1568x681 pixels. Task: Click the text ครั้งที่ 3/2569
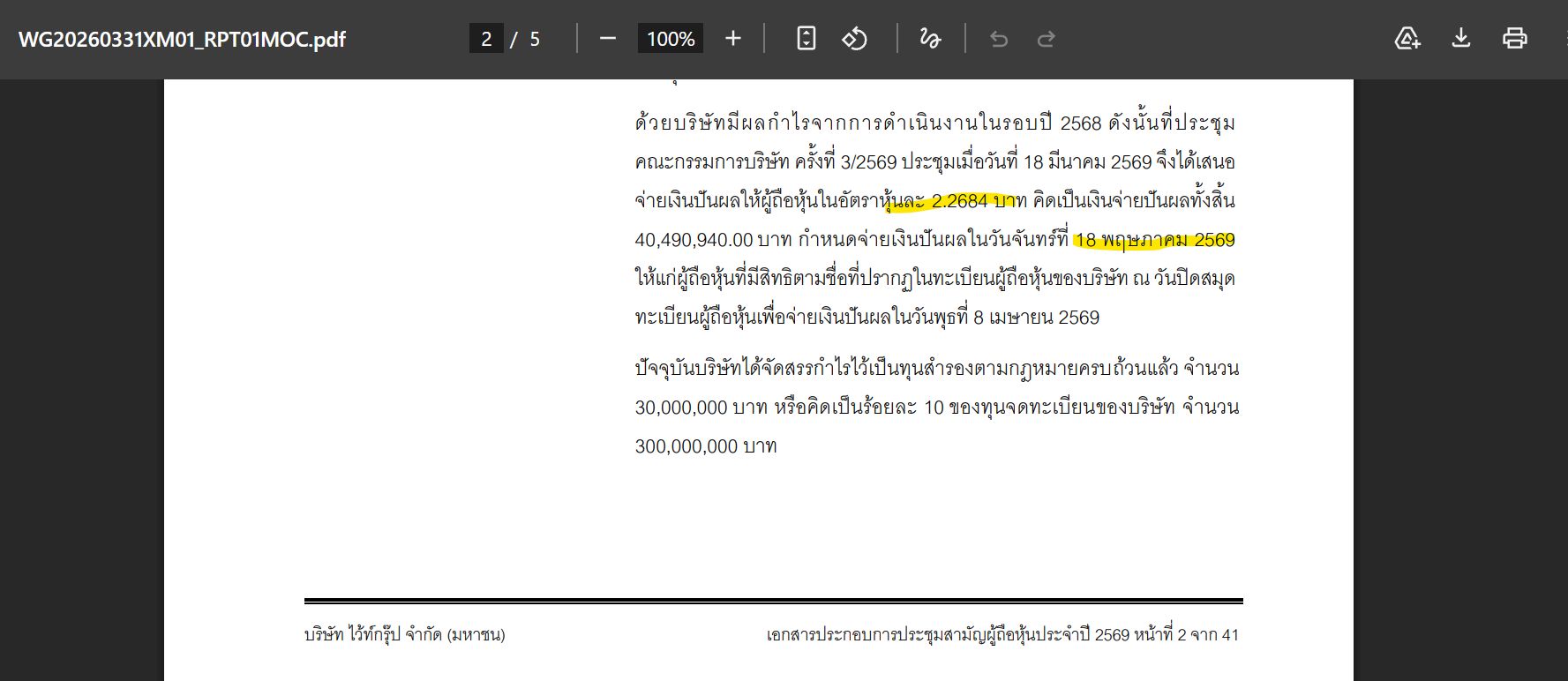coord(845,162)
